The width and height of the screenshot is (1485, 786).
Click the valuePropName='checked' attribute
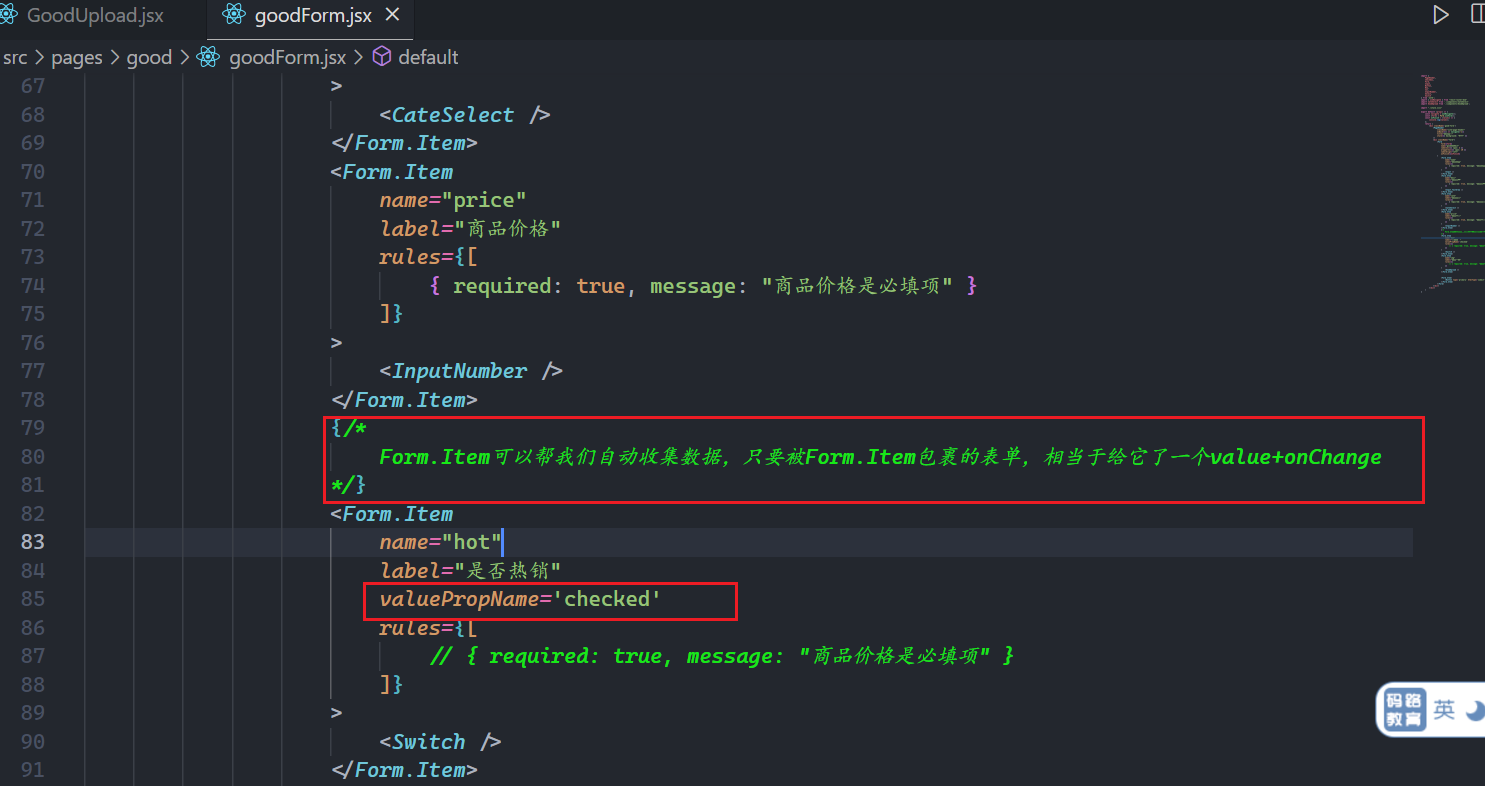[520, 599]
